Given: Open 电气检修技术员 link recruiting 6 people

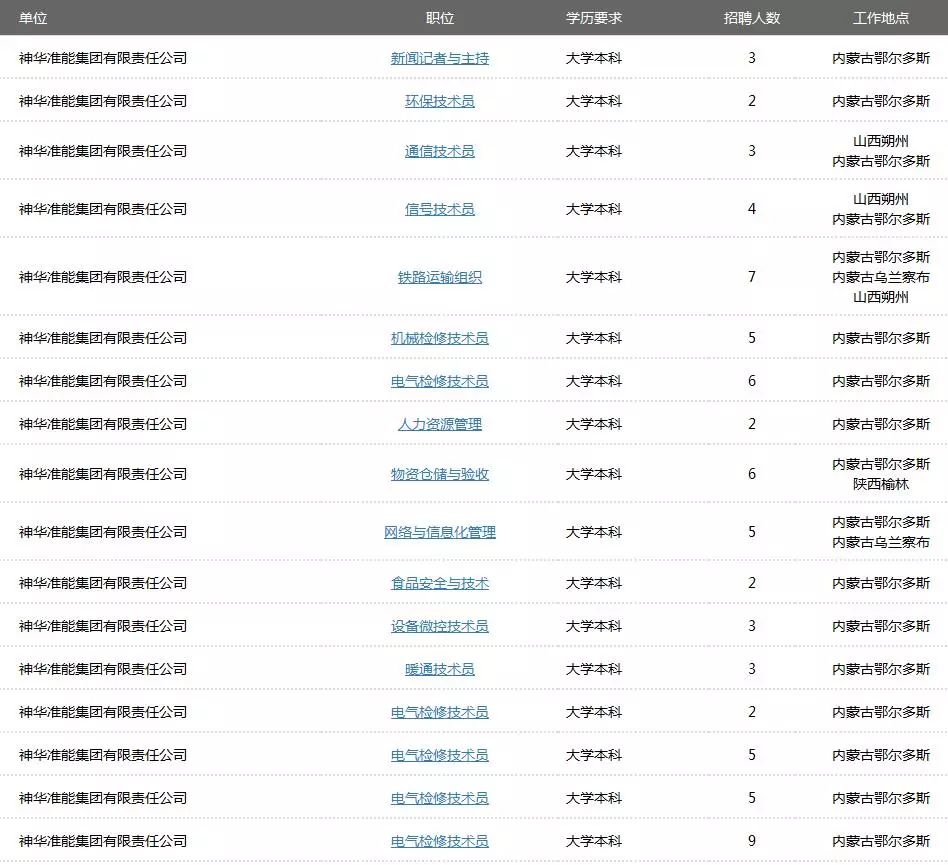Looking at the screenshot, I should (440, 381).
